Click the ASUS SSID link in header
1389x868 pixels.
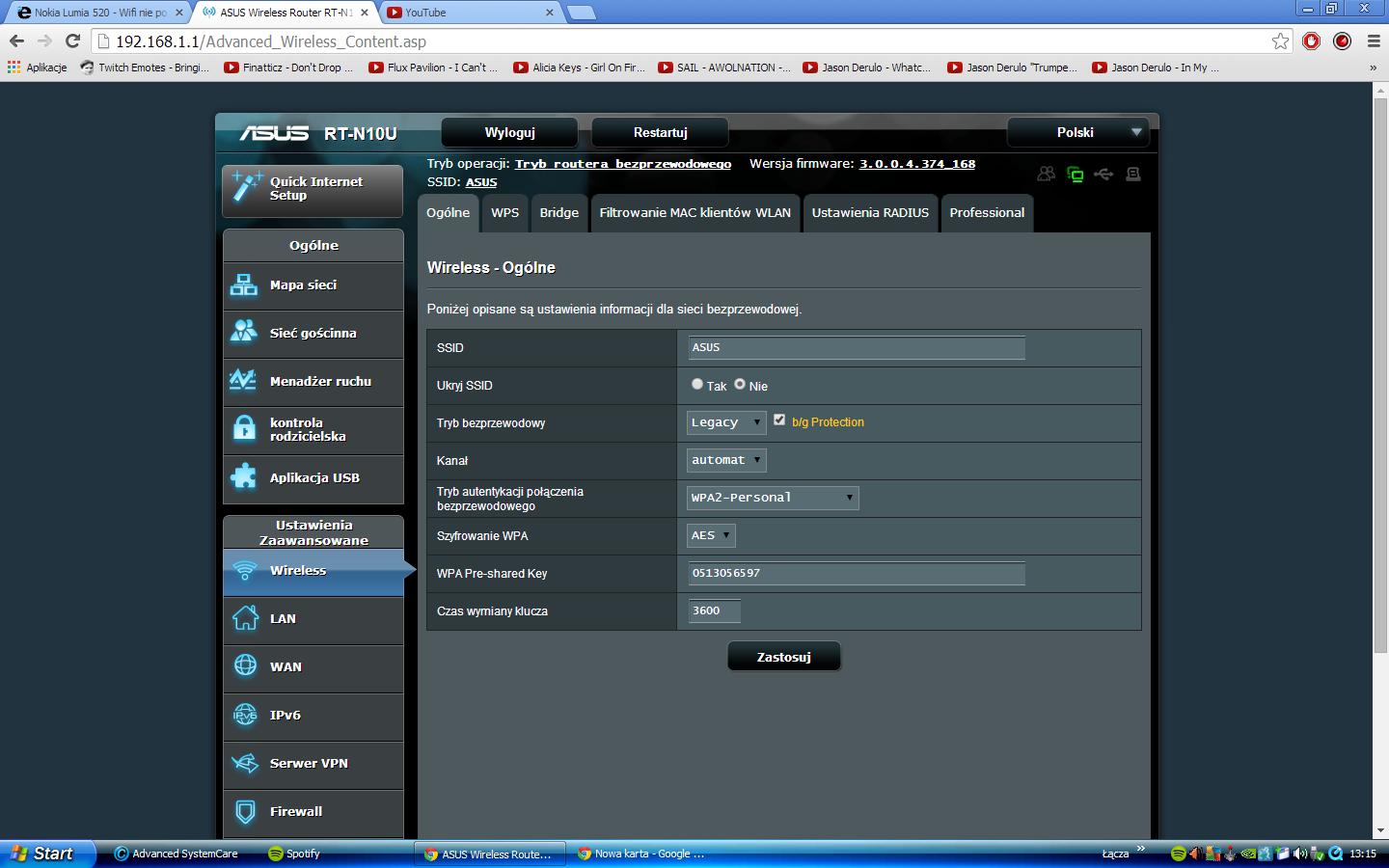coord(481,181)
